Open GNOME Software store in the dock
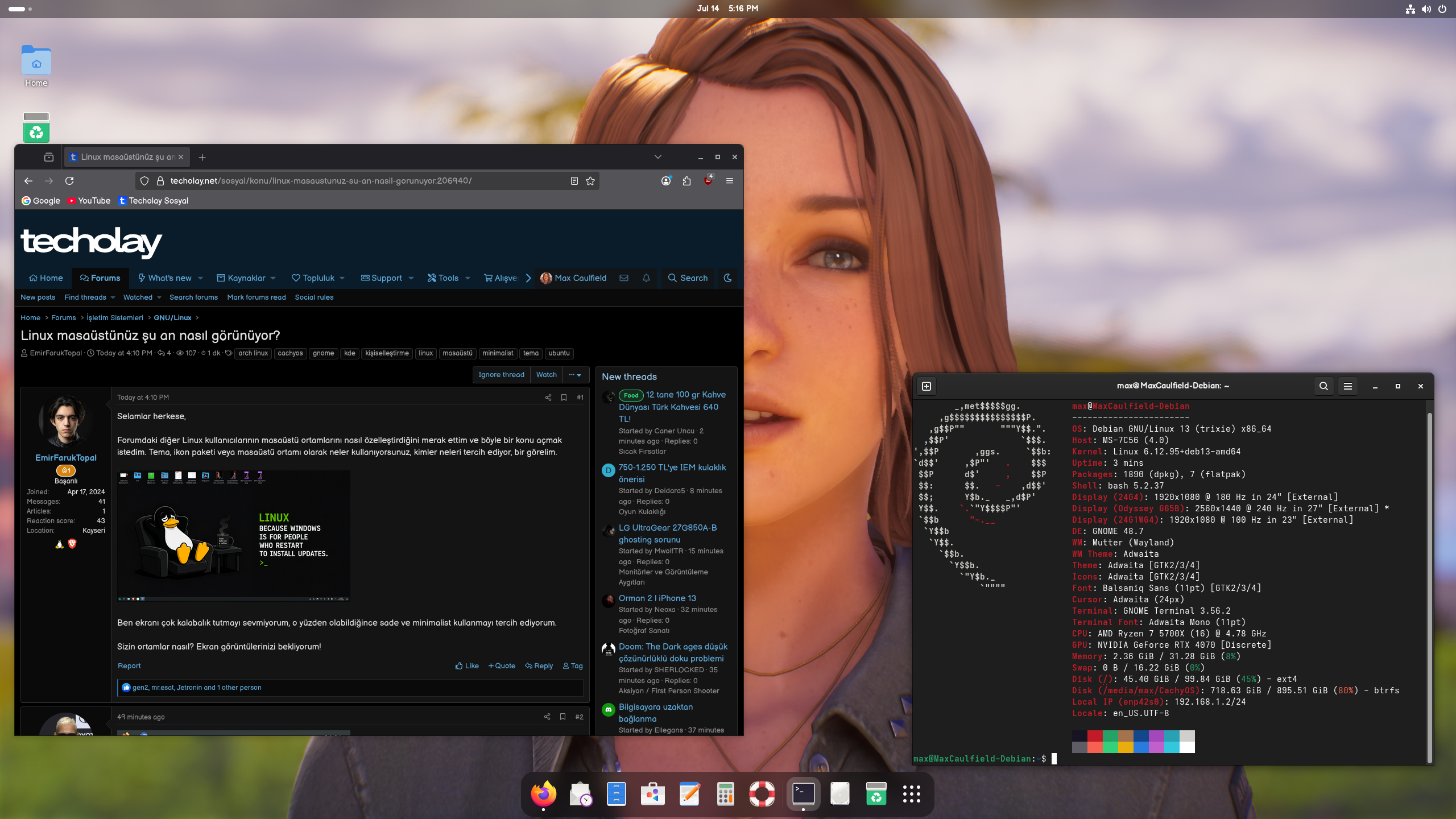Viewport: 1456px width, 819px height. click(x=653, y=793)
